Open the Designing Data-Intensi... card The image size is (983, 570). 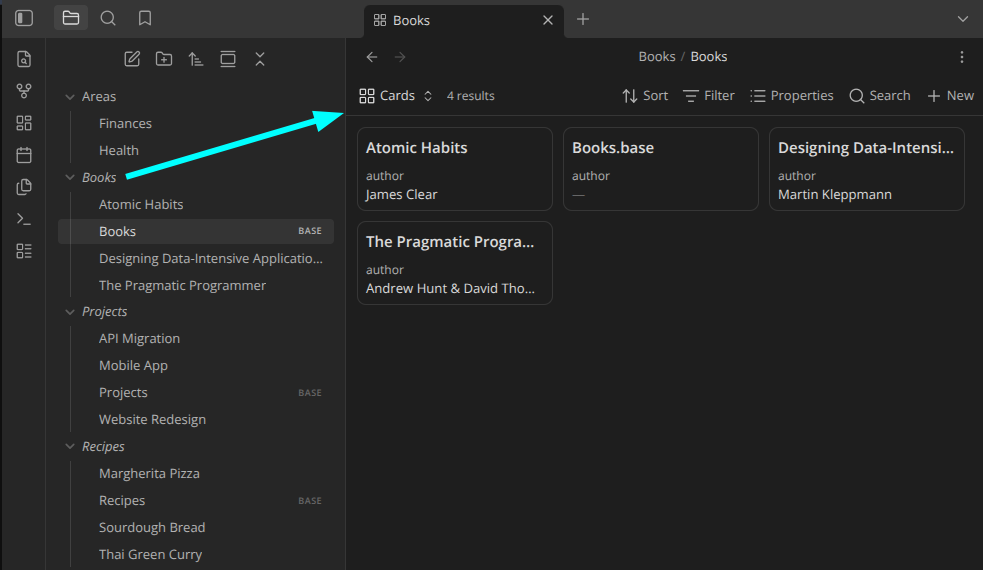point(866,169)
